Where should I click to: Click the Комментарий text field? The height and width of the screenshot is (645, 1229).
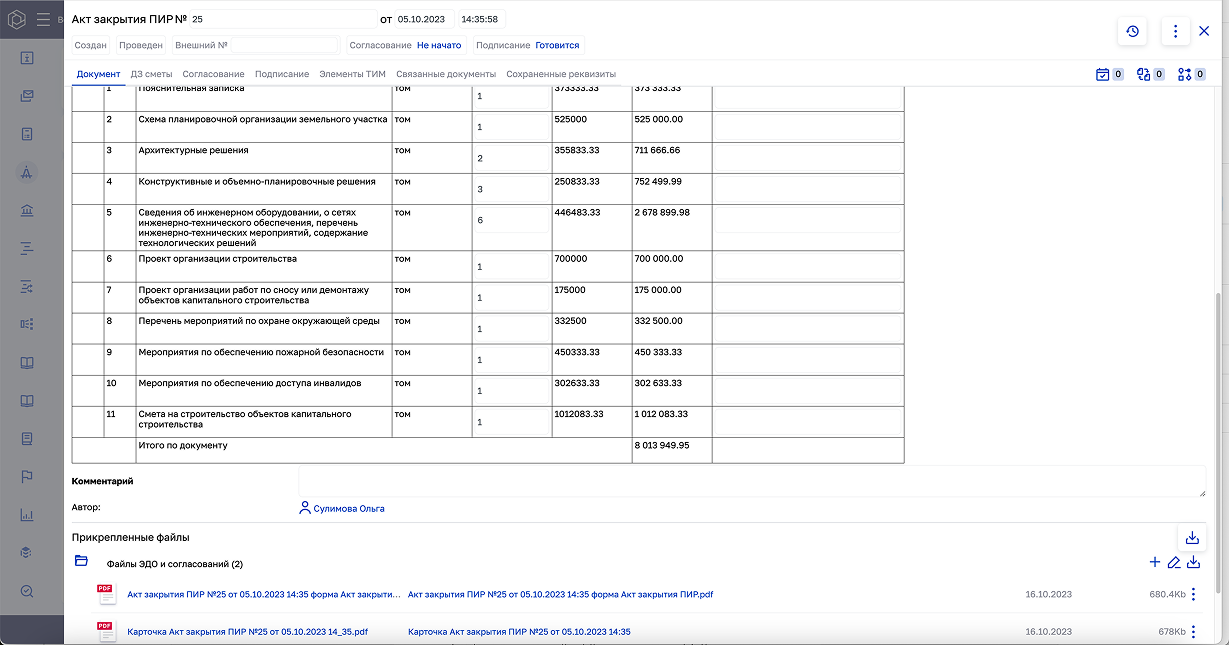click(750, 481)
